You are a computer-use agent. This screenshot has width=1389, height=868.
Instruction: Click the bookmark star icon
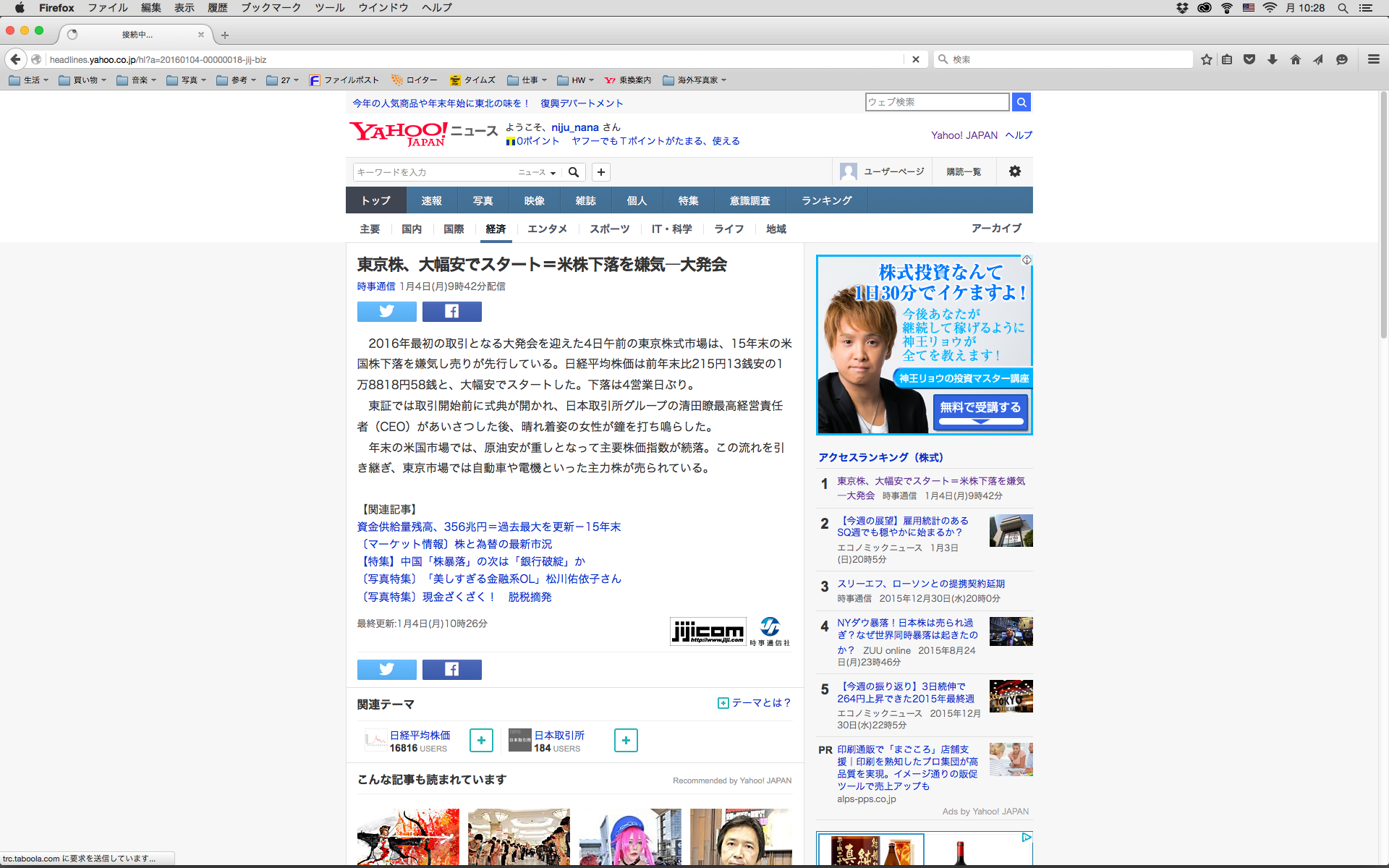coord(1206,59)
